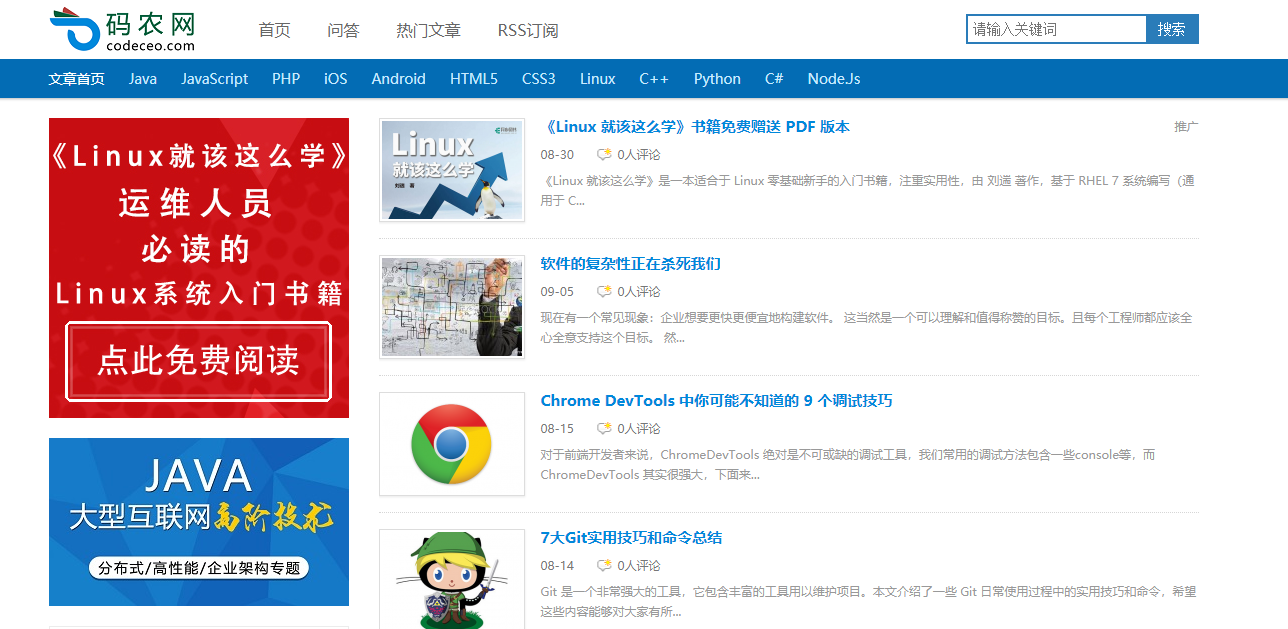This screenshot has width=1288, height=629.
Task: Select iOS category
Action: tap(336, 79)
